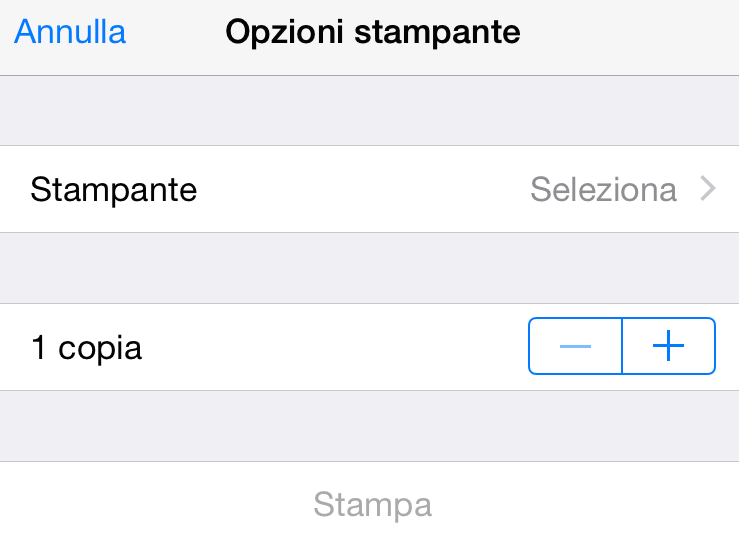Screen dimensions: 739x534
Task: Select the Stampante label text
Action: tap(113, 189)
